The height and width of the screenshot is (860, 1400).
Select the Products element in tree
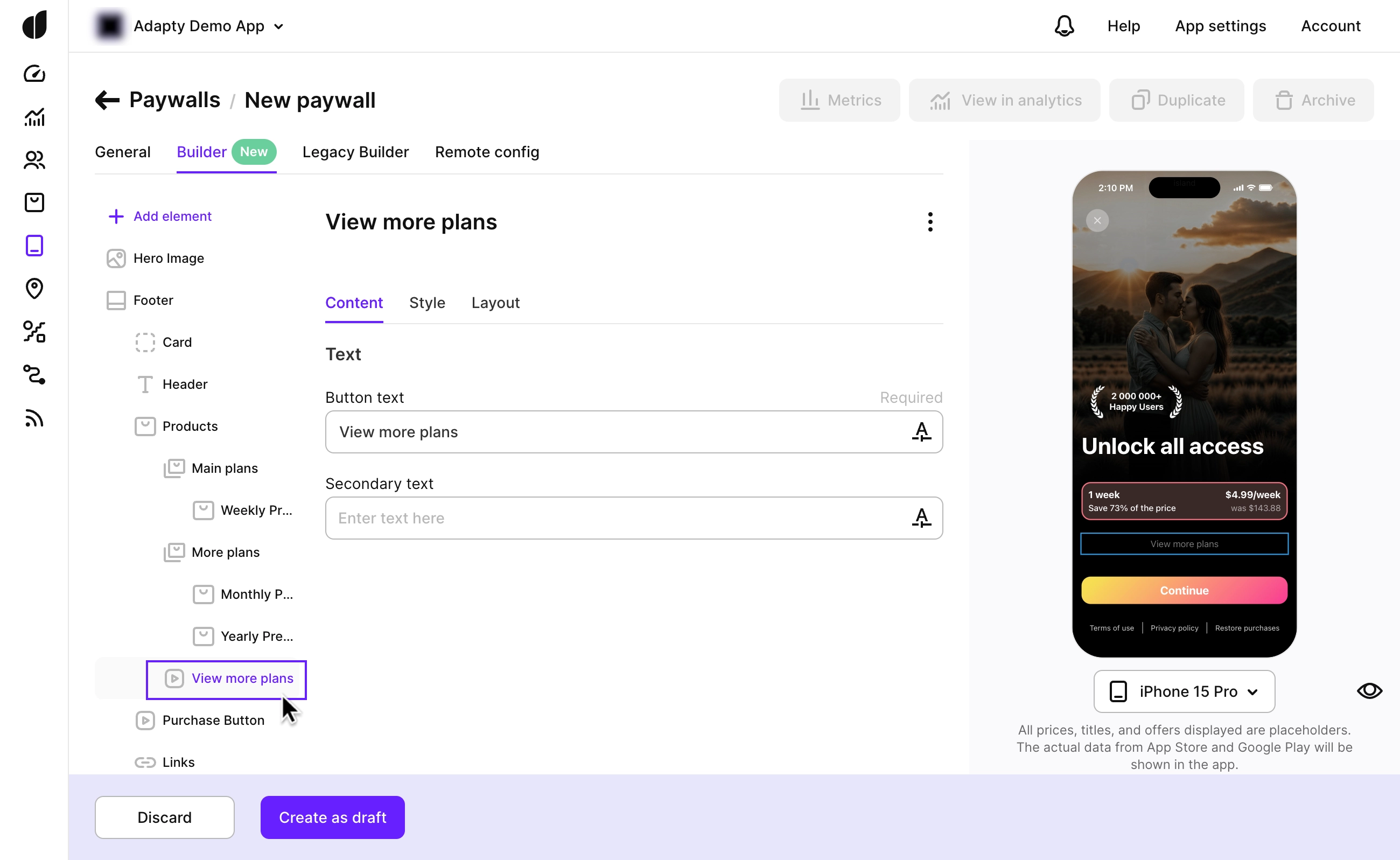pos(190,426)
